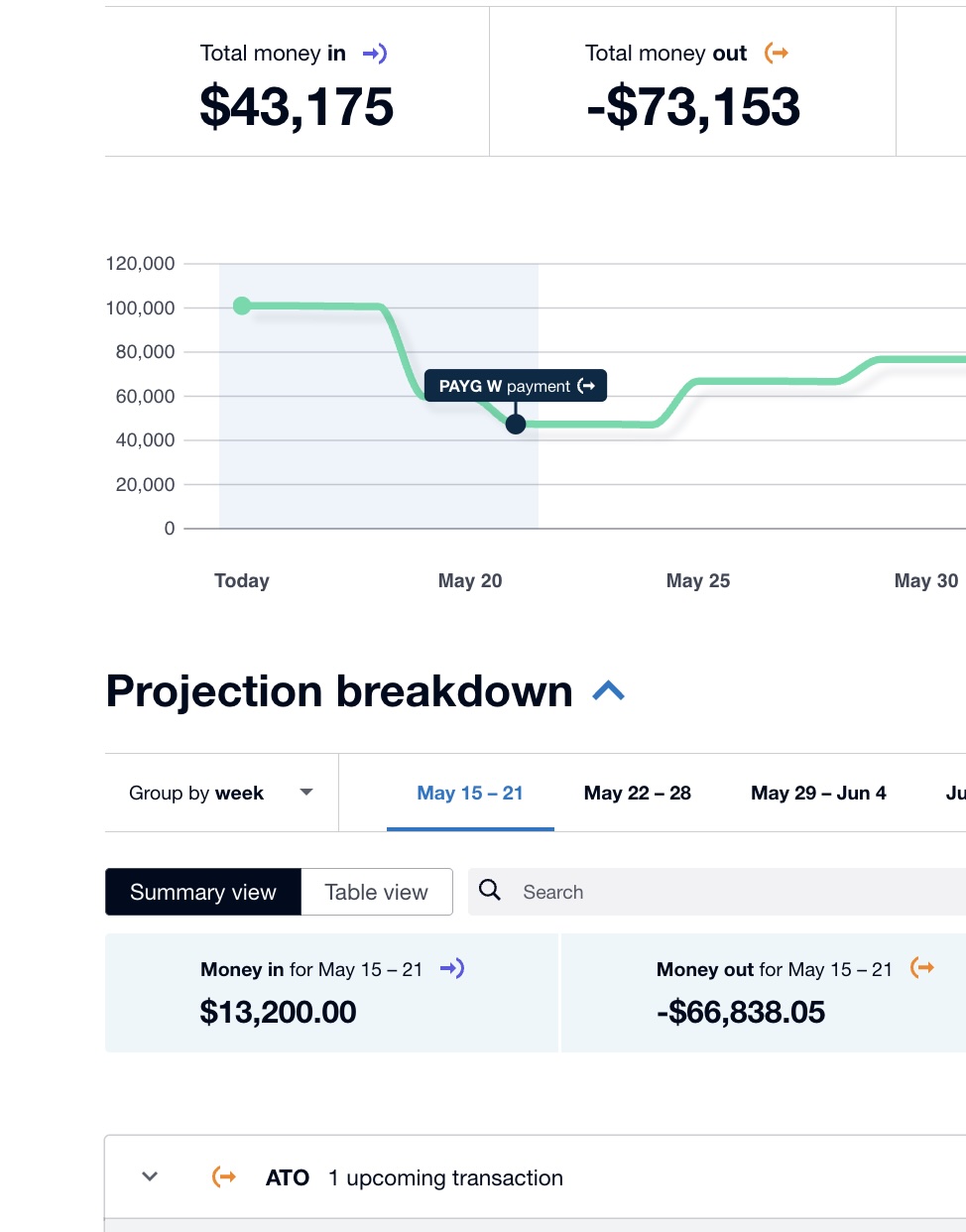Click the $43,175 total money in amount

click(x=297, y=107)
